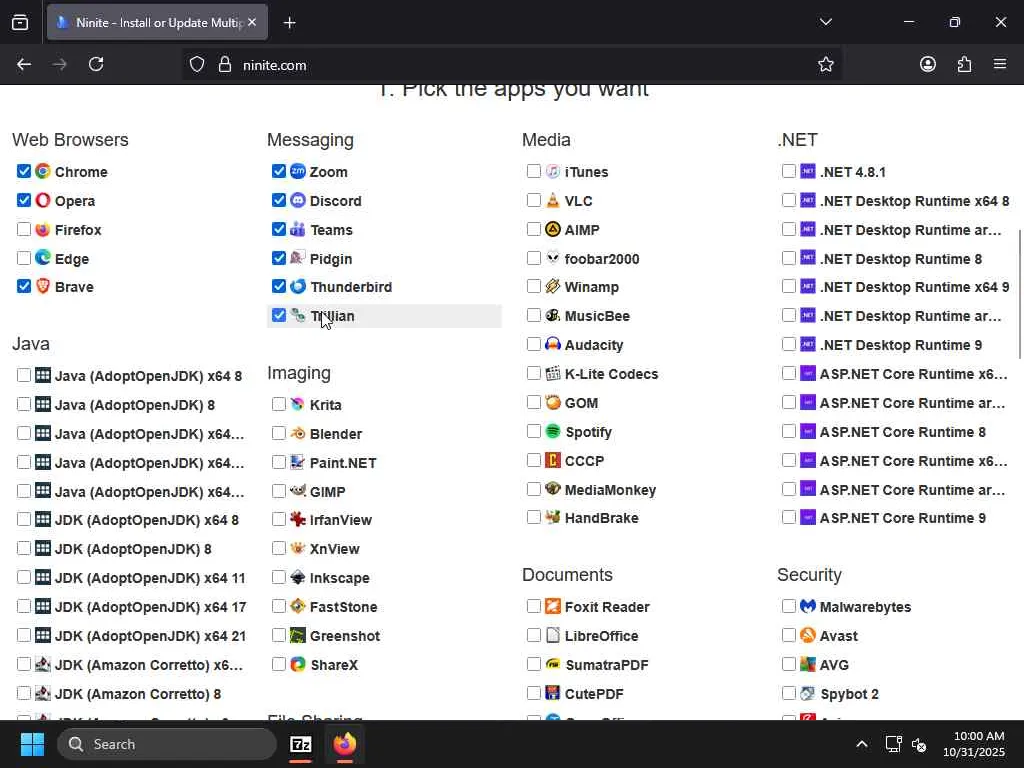Click the Audacity headphones icon
Screen dimensions: 1024x768
(553, 344)
